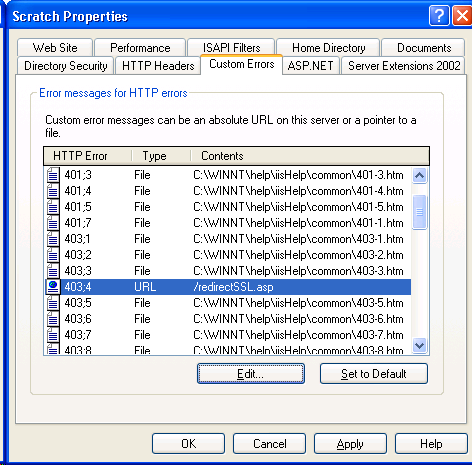Click the URL type cell for 403;4

click(x=145, y=287)
